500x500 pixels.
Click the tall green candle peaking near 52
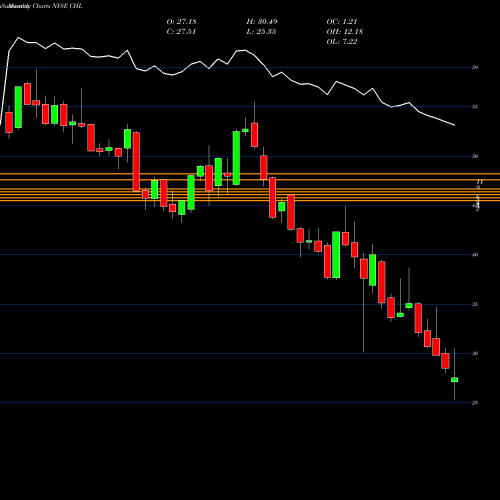[x=236, y=158]
